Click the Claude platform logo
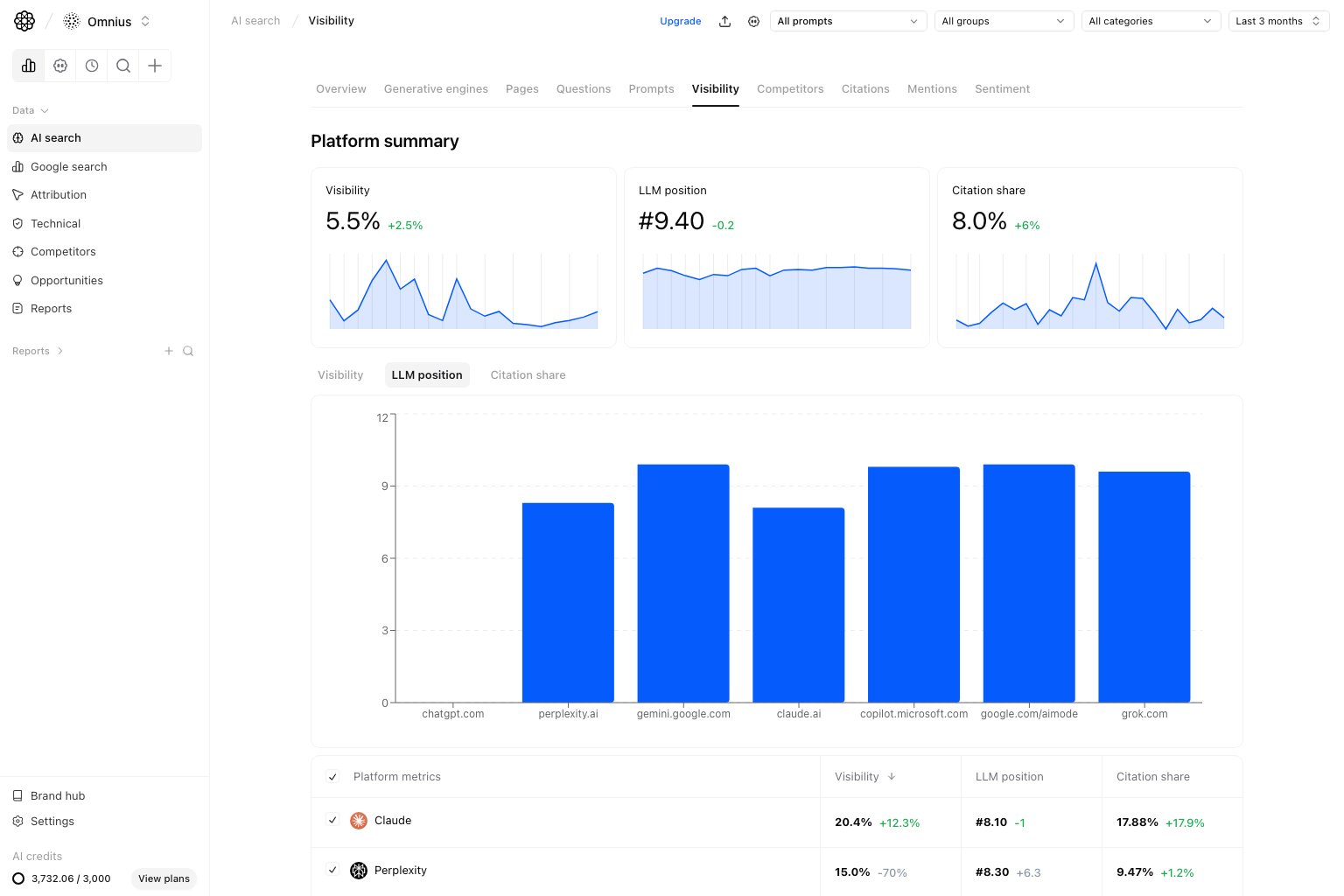The width and height of the screenshot is (1344, 896). click(x=359, y=821)
